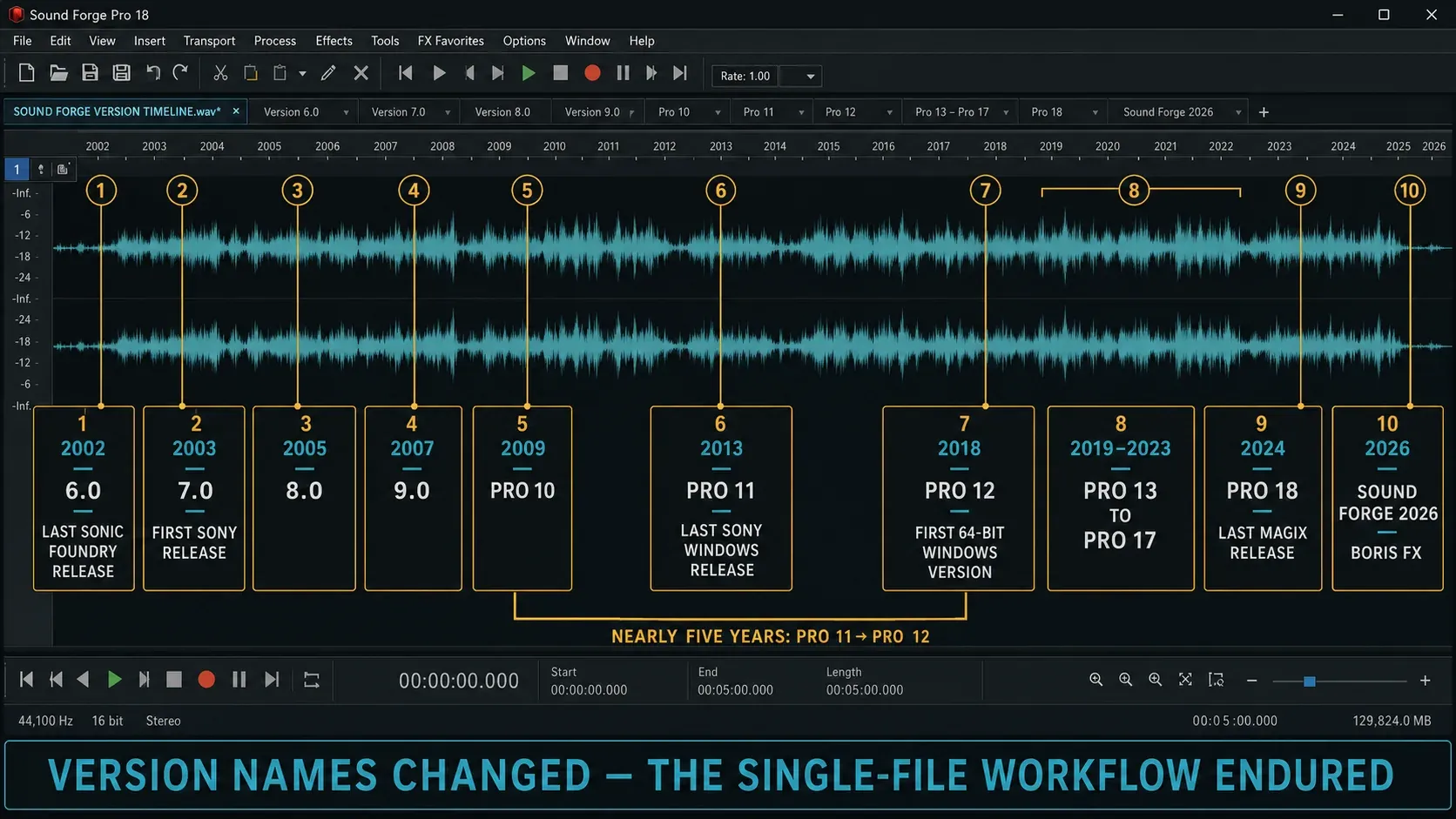The image size is (1456, 819).
Task: Go to end in the bottom transport bar
Action: (272, 680)
